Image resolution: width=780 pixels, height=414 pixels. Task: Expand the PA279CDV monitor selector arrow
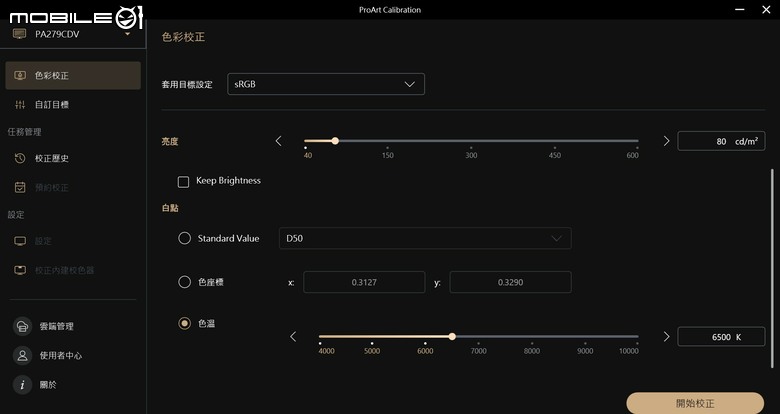[x=127, y=34]
